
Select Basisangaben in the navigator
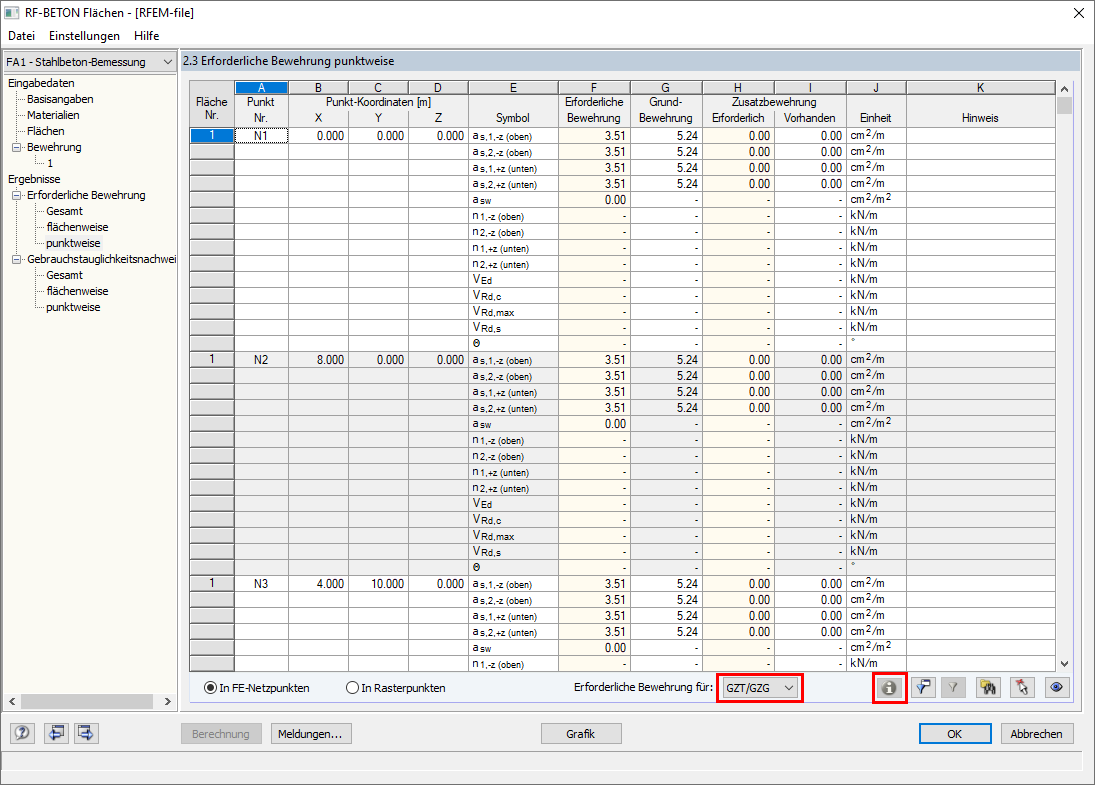(60, 99)
